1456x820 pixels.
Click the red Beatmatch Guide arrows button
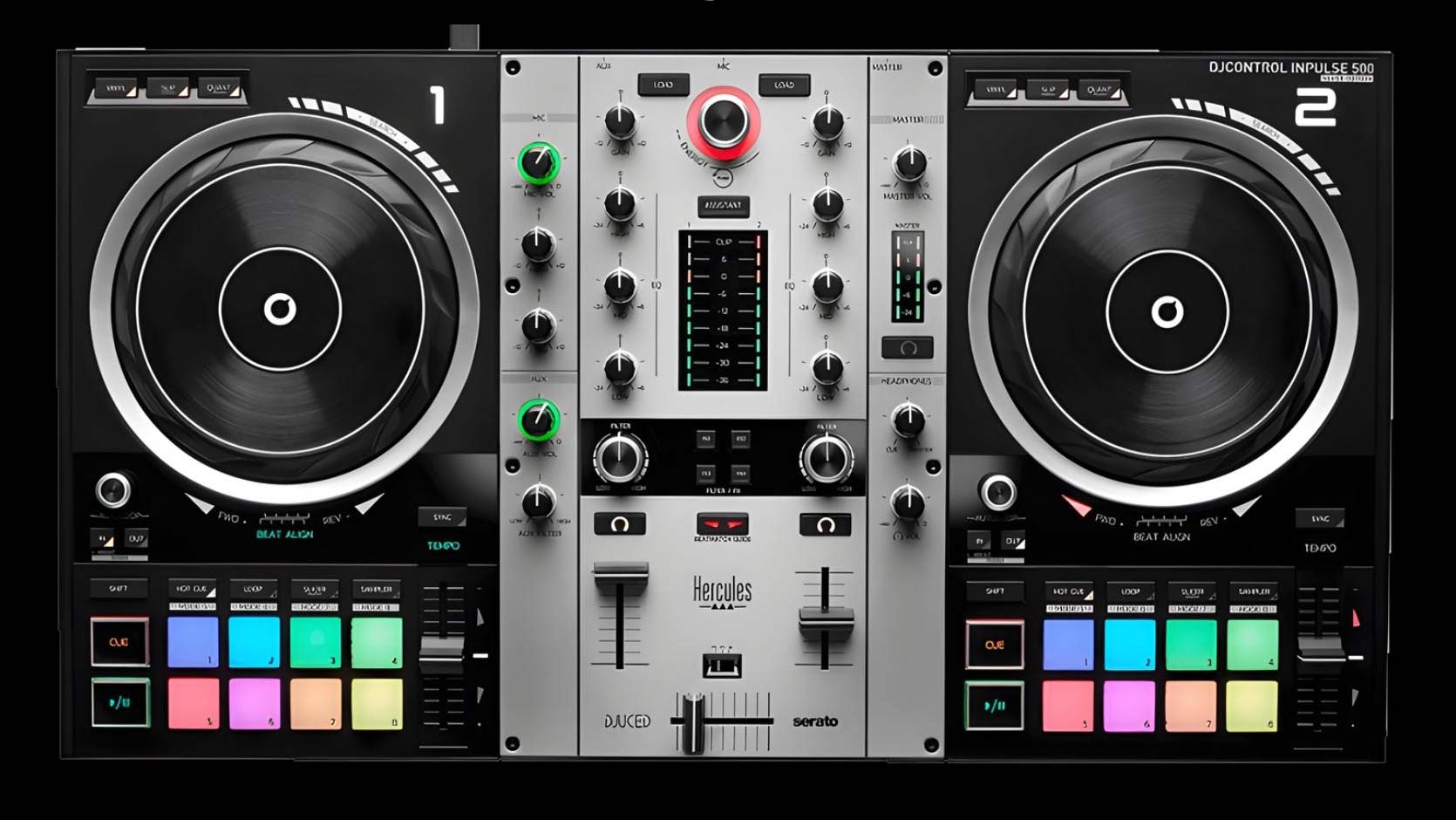tap(722, 524)
